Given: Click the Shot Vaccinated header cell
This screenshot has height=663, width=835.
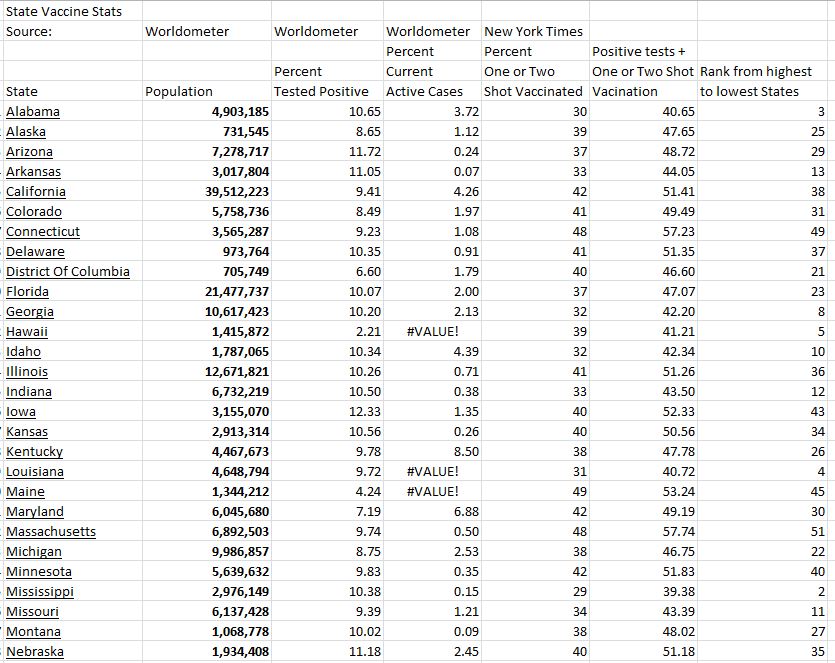Looking at the screenshot, I should 533,92.
